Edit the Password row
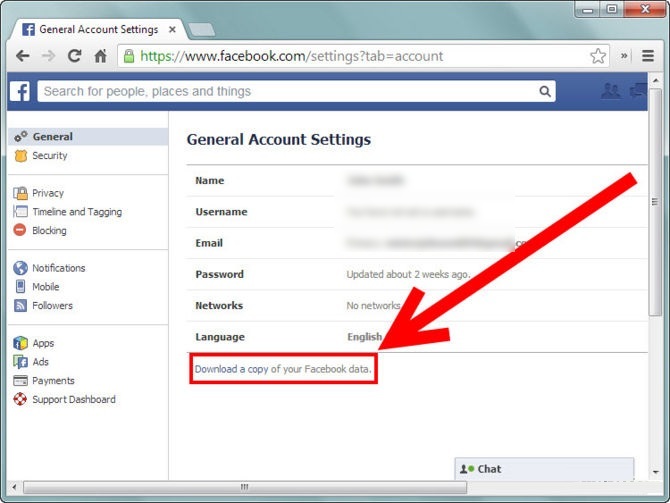 (x=417, y=274)
